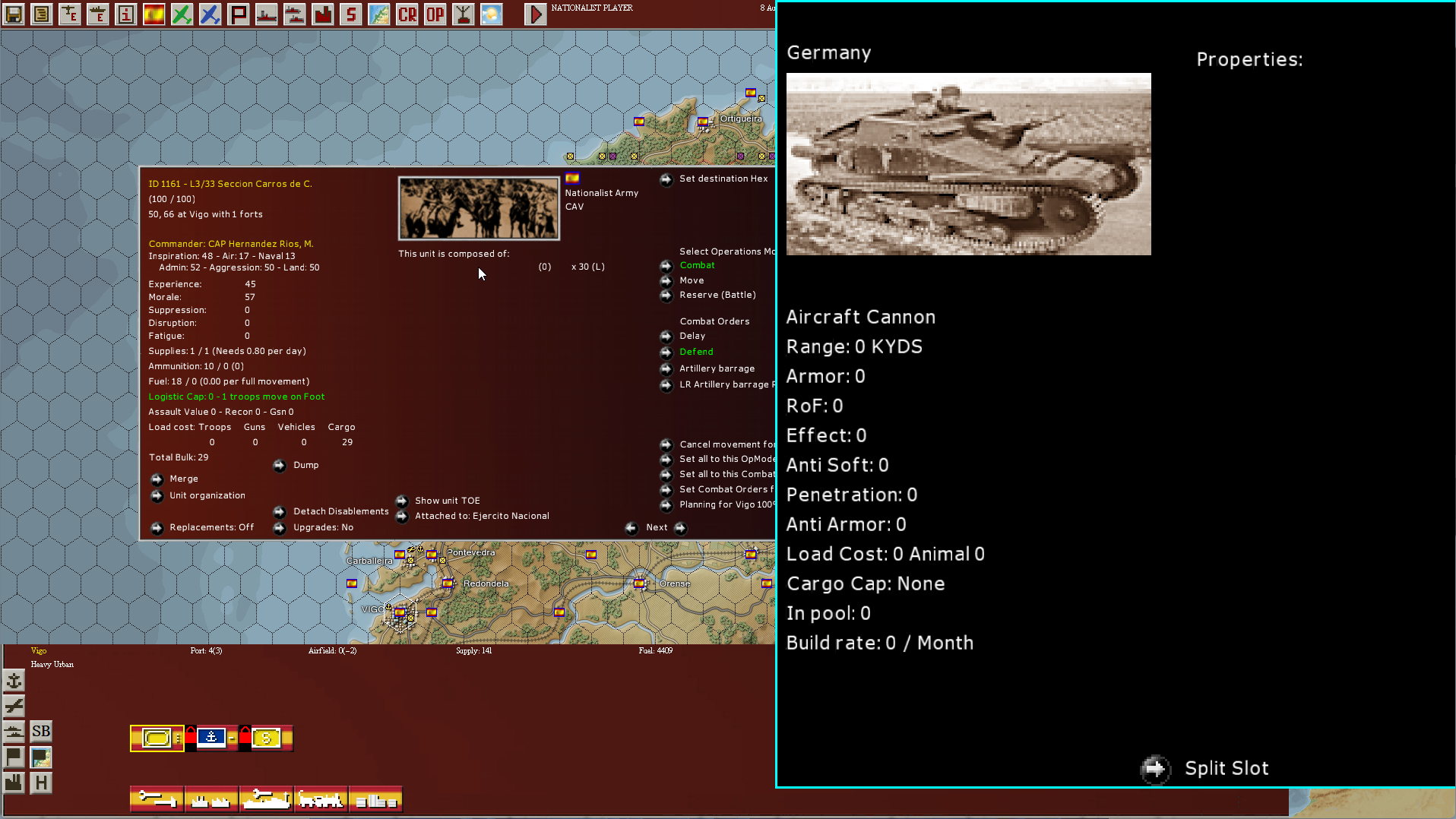This screenshot has width=1456, height=819.
Task: Choose the Defend combat order
Action: (666, 353)
